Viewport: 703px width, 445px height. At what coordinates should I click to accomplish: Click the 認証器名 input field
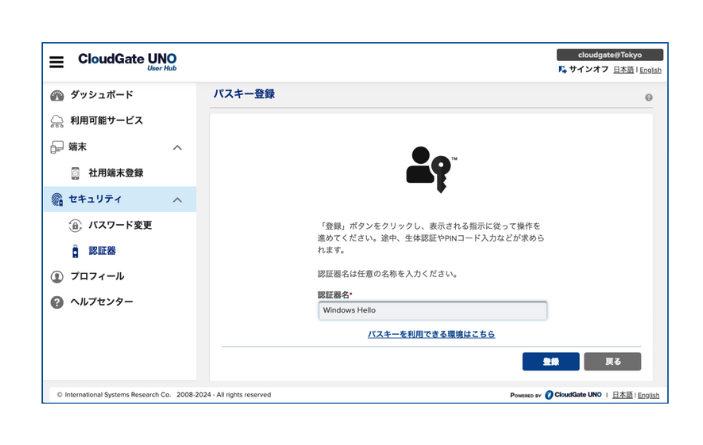[x=433, y=311]
